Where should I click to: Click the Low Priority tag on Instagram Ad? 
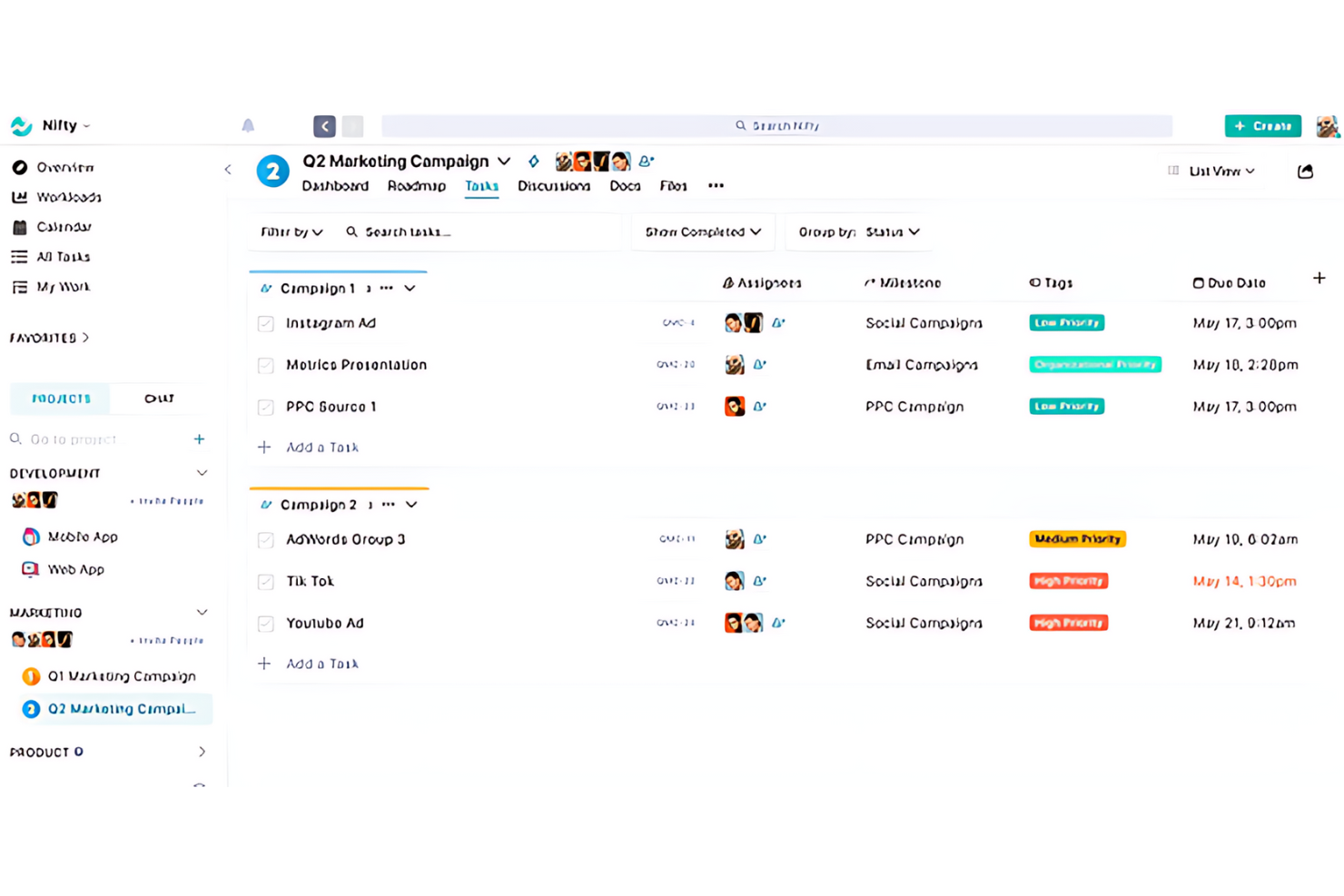[x=1067, y=323]
